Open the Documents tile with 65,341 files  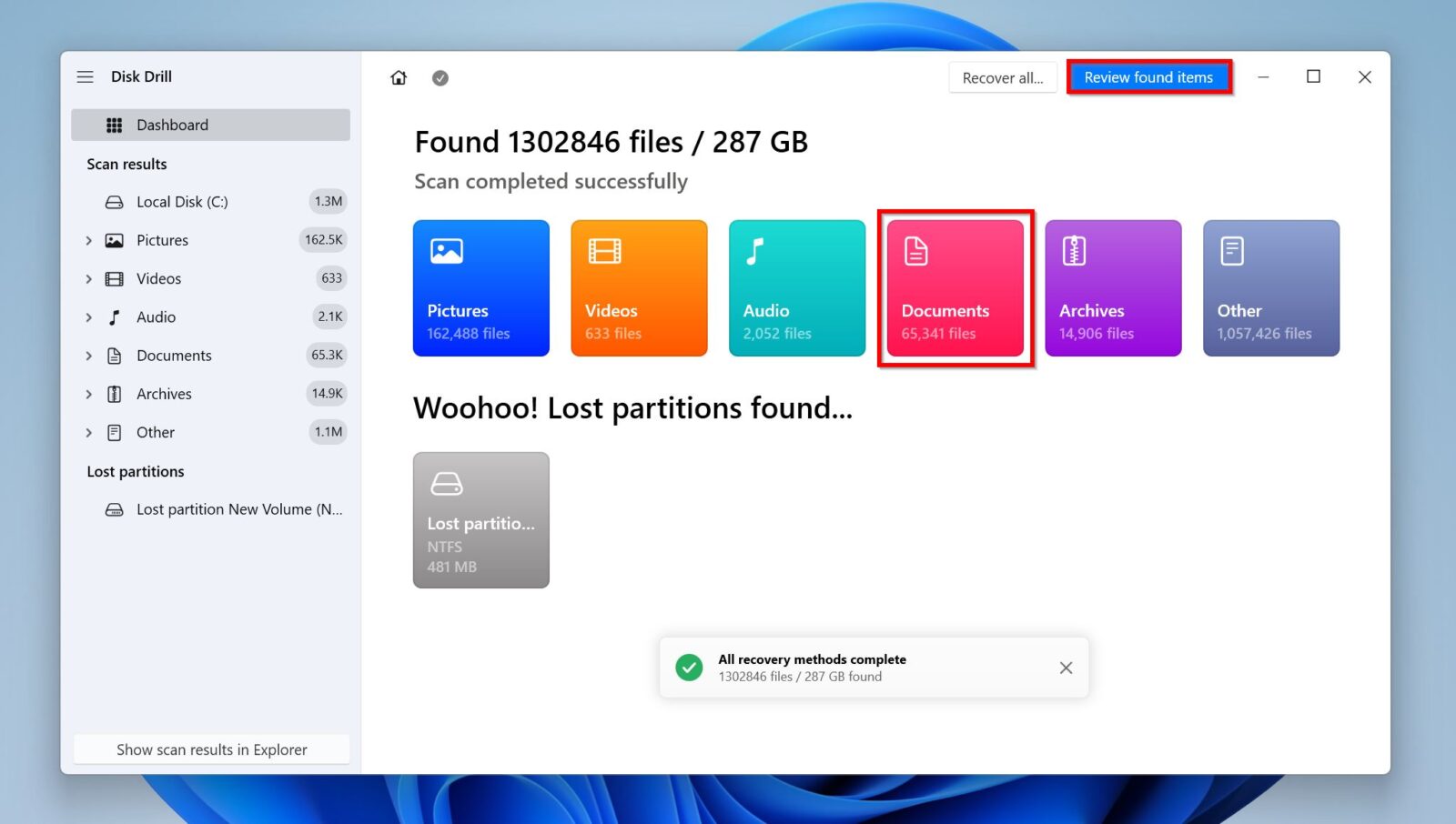(x=954, y=287)
